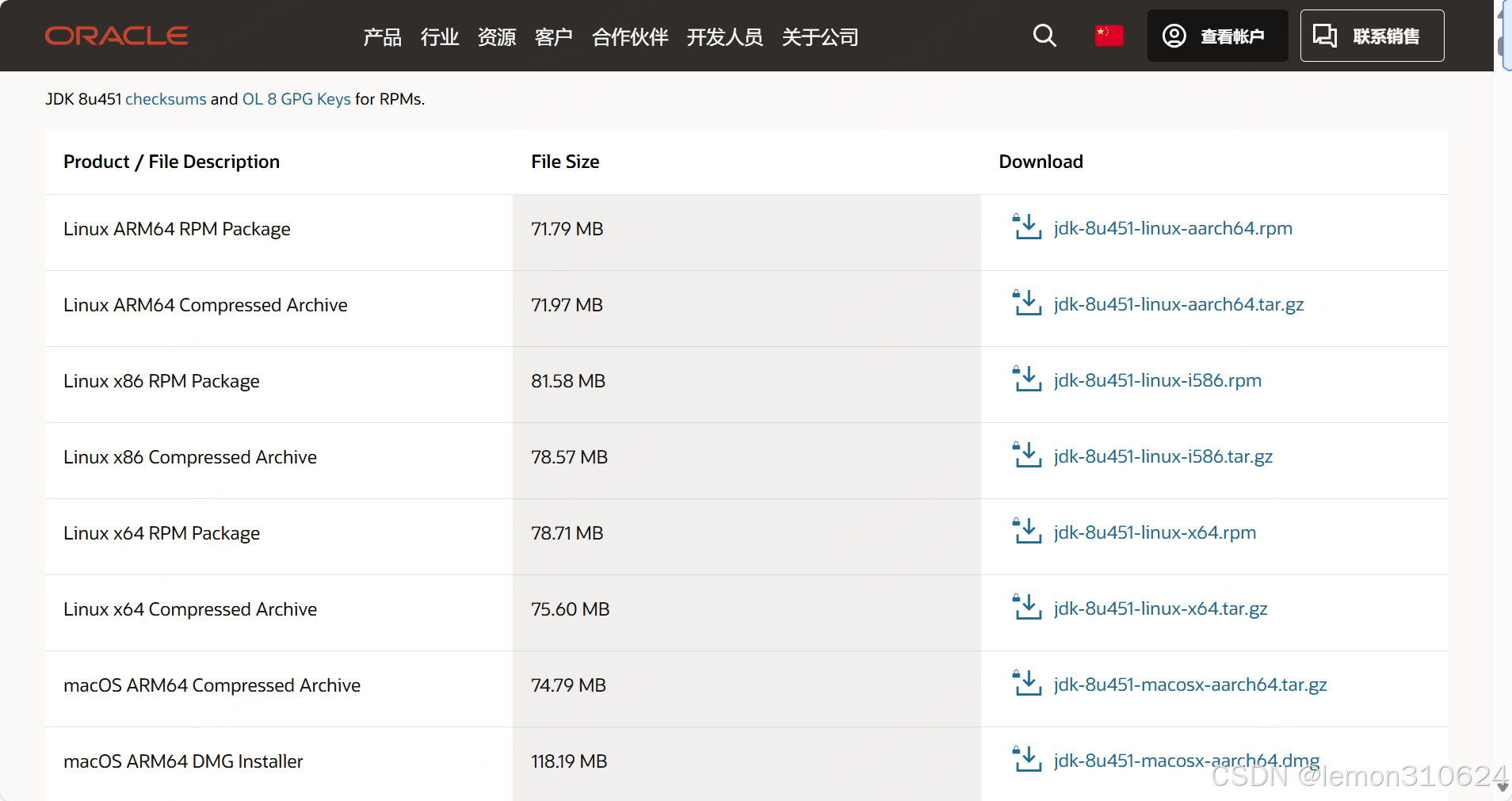Viewport: 1512px width, 801px height.
Task: Click download icon for jdk-8u451-linux-aarch64.tar.gz
Action: click(1027, 303)
